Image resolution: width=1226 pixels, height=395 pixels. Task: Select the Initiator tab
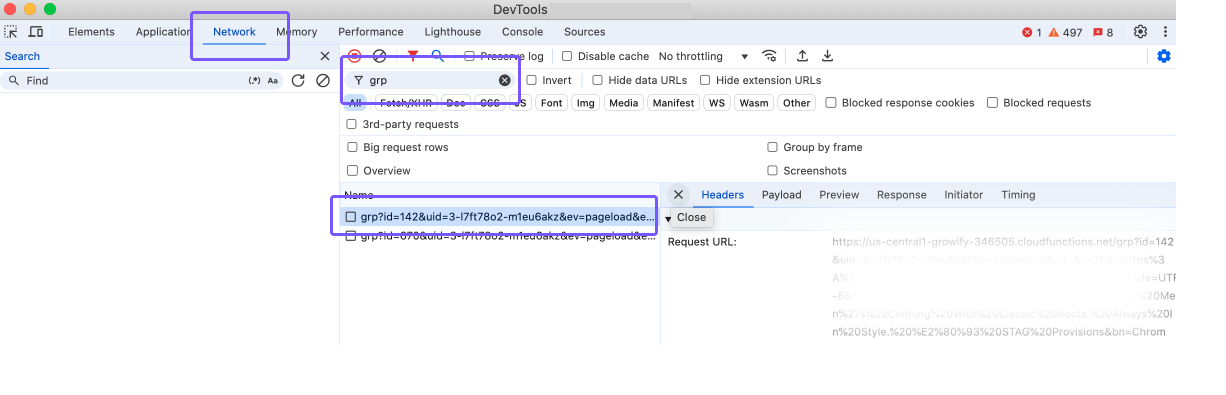pyautogui.click(x=963, y=195)
